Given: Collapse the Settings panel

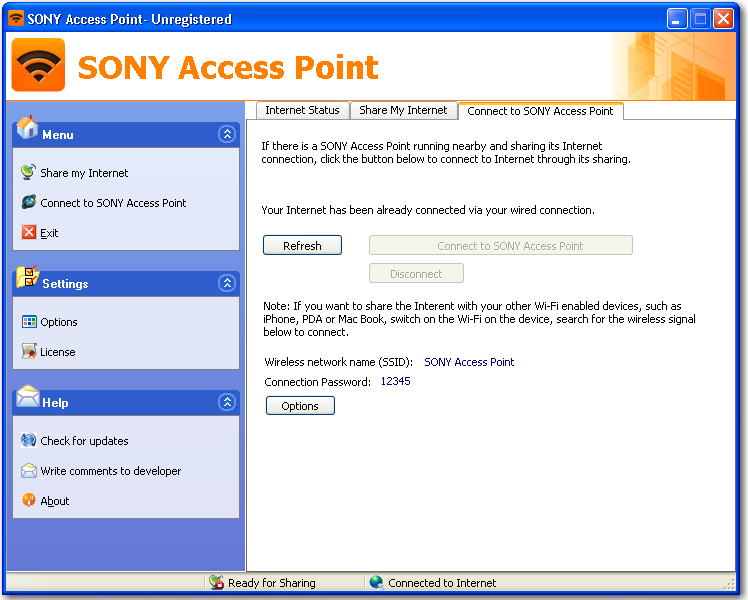Looking at the screenshot, I should (x=227, y=283).
